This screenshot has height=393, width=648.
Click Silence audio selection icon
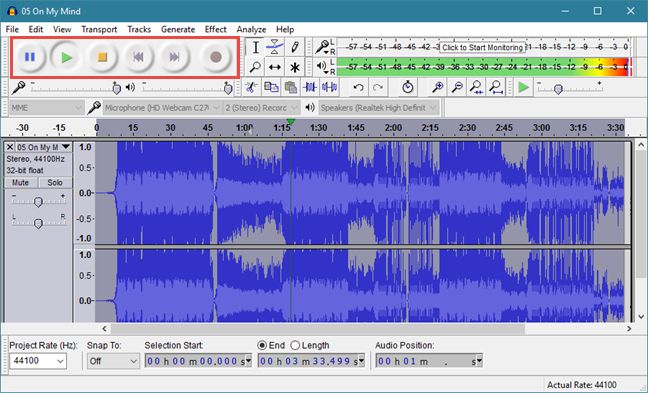pos(329,87)
